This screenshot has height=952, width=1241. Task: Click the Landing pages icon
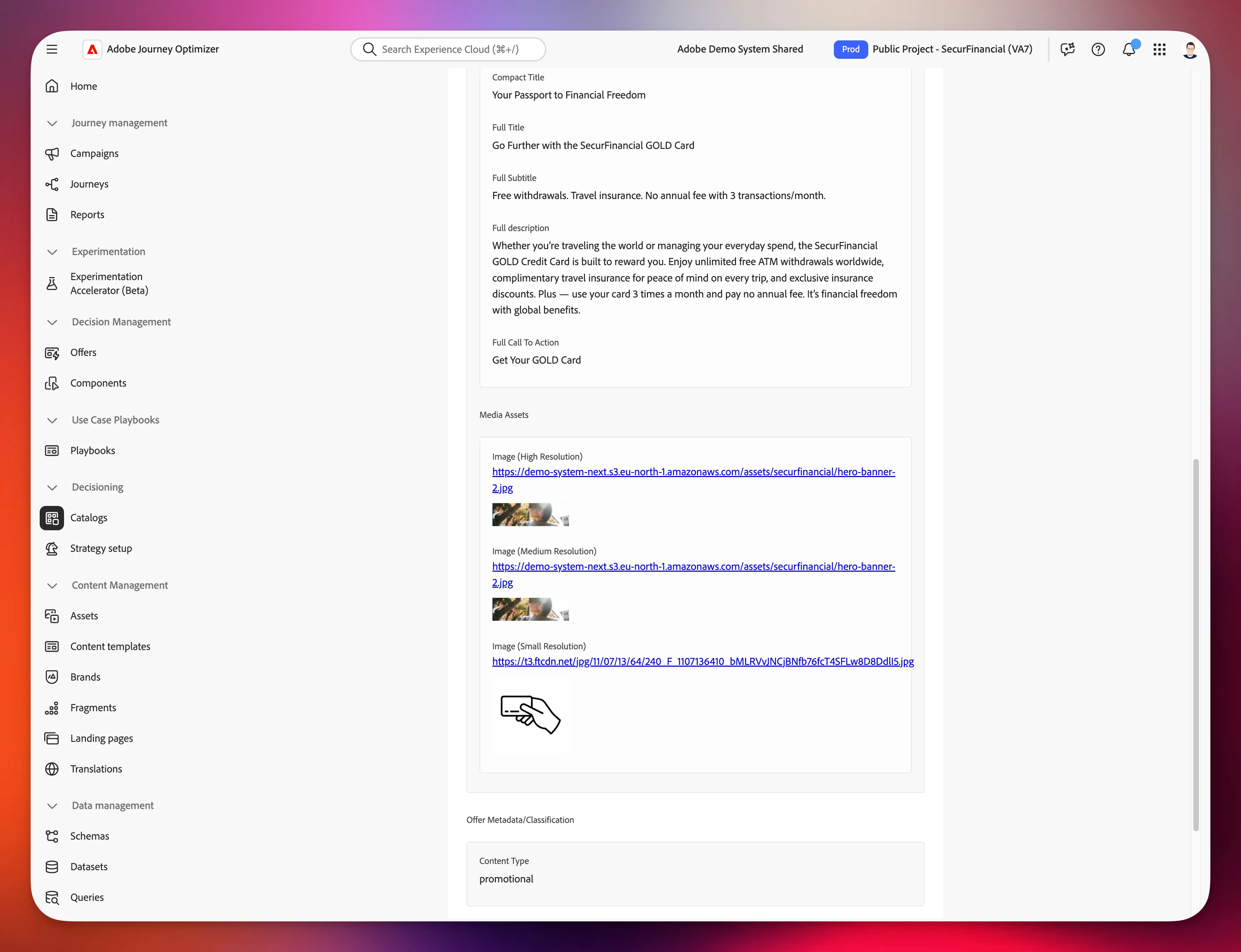(52, 738)
